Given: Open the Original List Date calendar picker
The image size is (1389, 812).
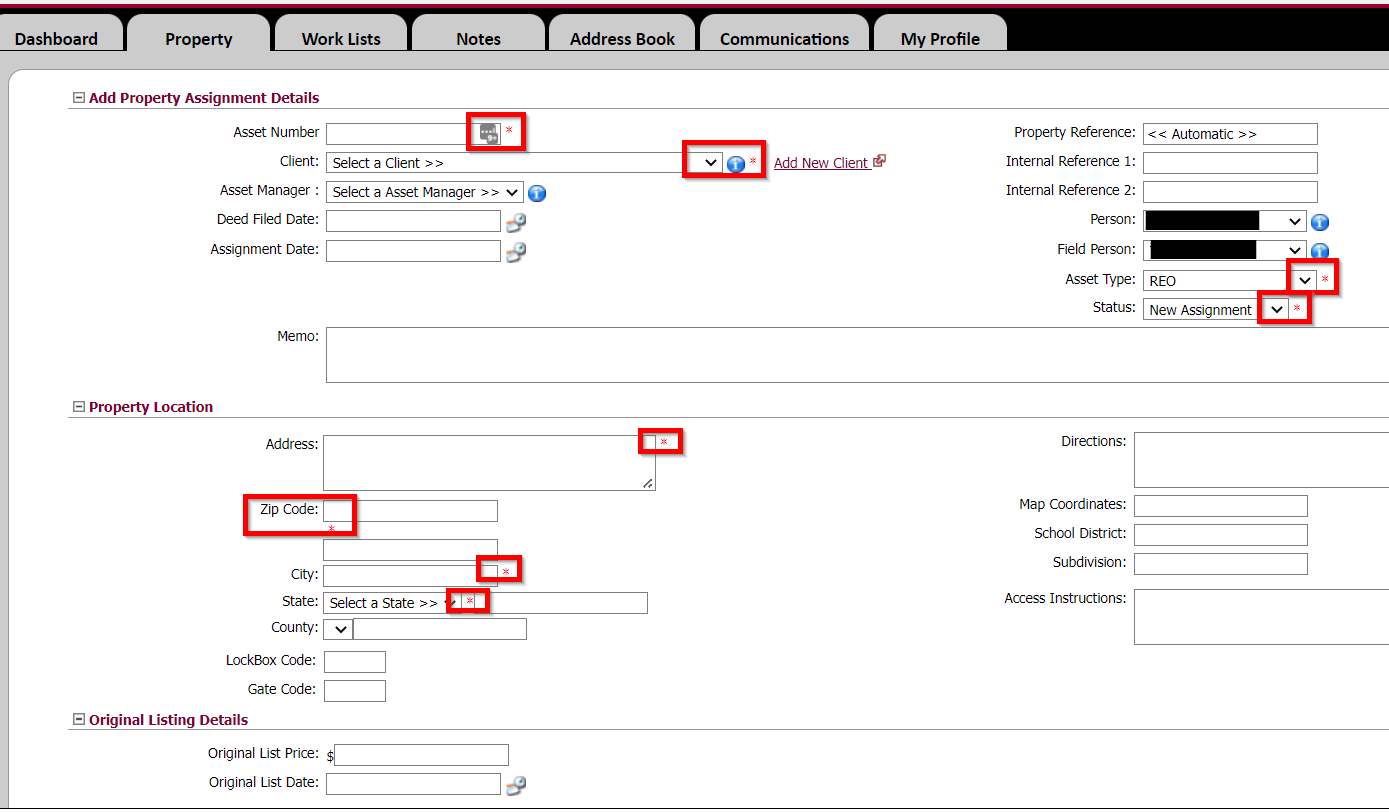Looking at the screenshot, I should (x=516, y=785).
